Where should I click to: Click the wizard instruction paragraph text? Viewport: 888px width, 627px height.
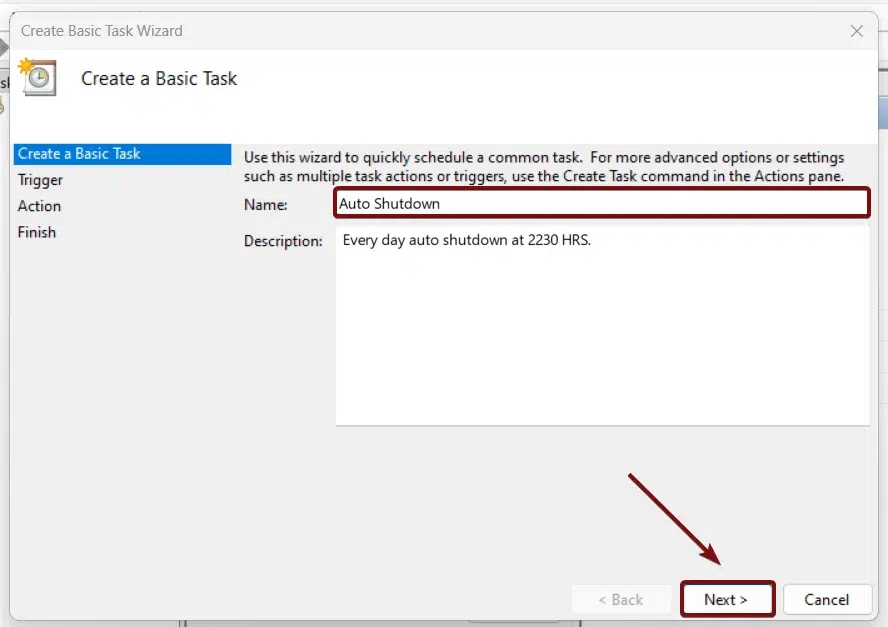[x=544, y=167]
